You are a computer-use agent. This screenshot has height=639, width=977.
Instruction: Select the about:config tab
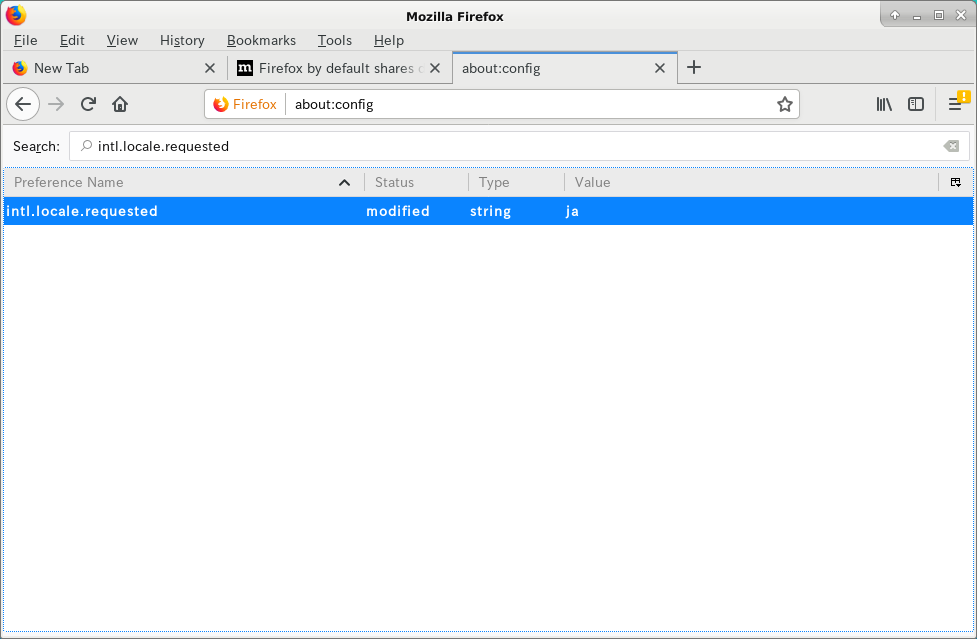click(x=565, y=68)
